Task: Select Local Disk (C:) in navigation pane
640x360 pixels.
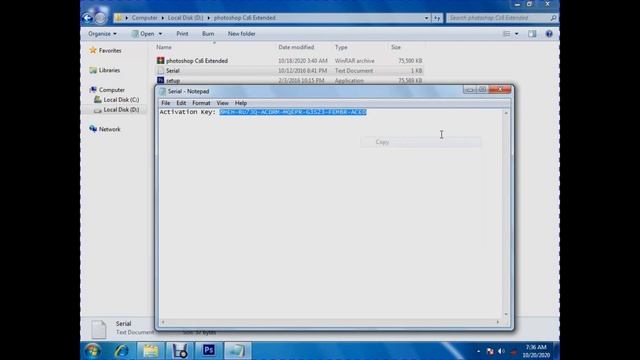Action: tap(121, 100)
